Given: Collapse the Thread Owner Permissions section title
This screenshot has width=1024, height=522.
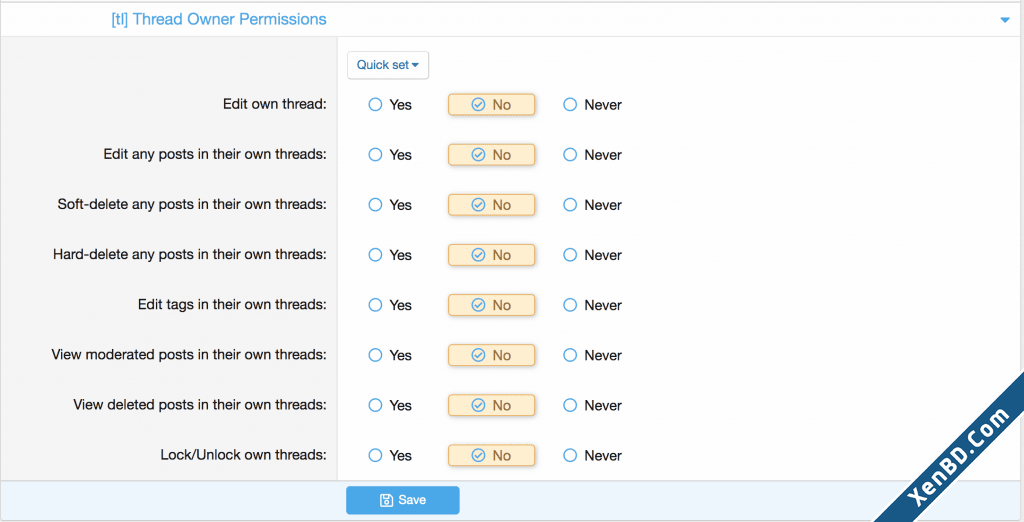Looking at the screenshot, I should coord(219,20).
